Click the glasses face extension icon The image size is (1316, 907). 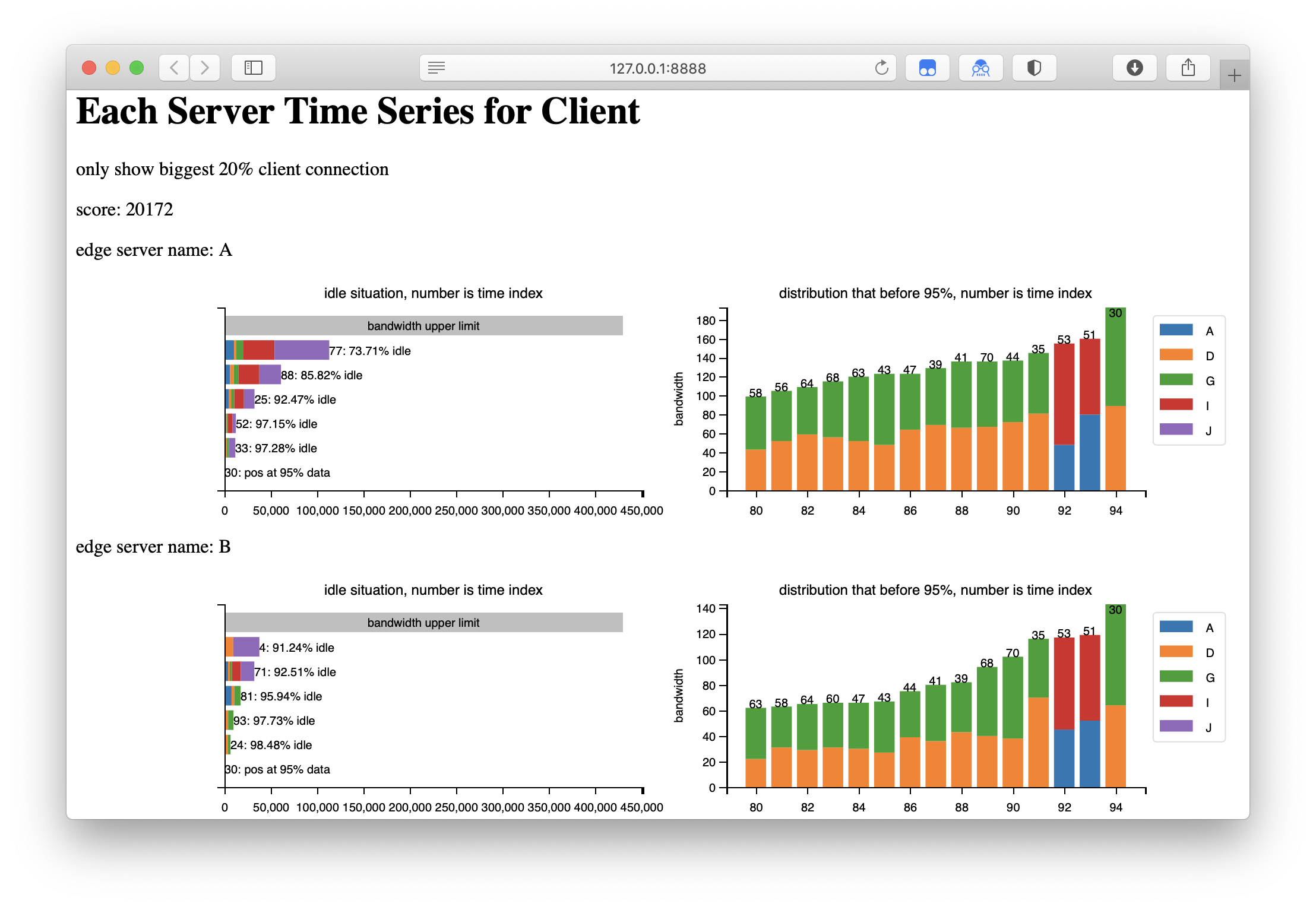[980, 68]
